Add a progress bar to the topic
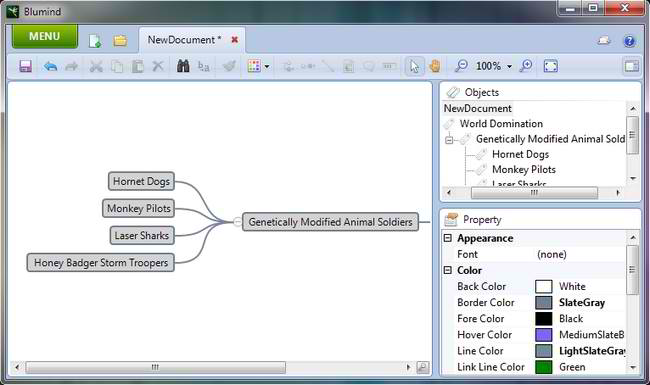 pyautogui.click(x=389, y=66)
